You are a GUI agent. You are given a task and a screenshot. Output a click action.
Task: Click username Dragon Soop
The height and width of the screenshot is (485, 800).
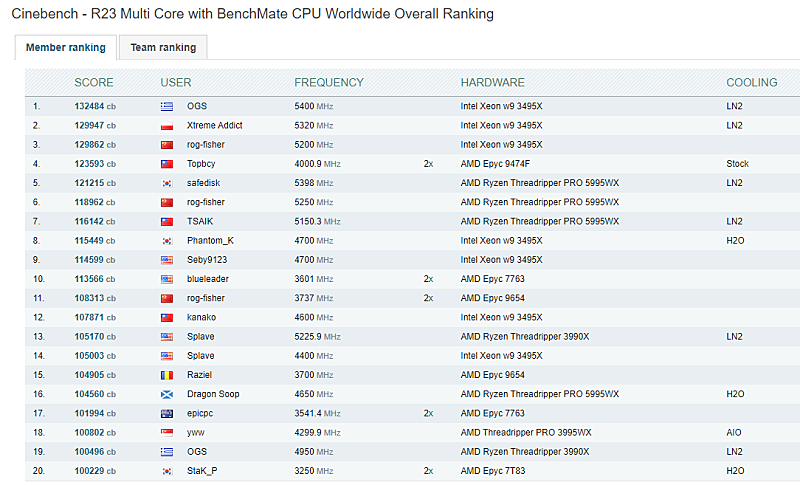(x=213, y=394)
